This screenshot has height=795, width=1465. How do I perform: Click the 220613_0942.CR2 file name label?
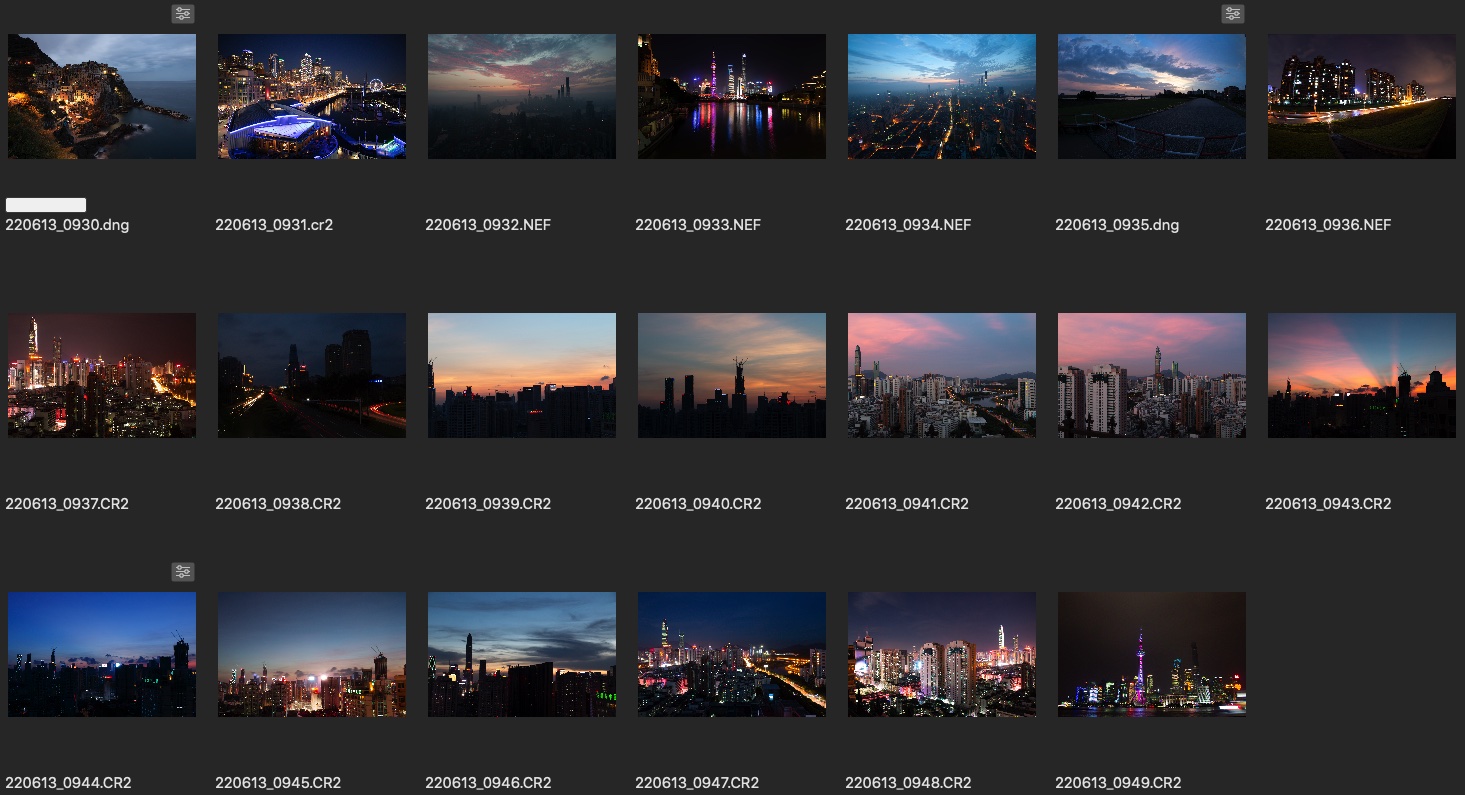click(x=1118, y=504)
